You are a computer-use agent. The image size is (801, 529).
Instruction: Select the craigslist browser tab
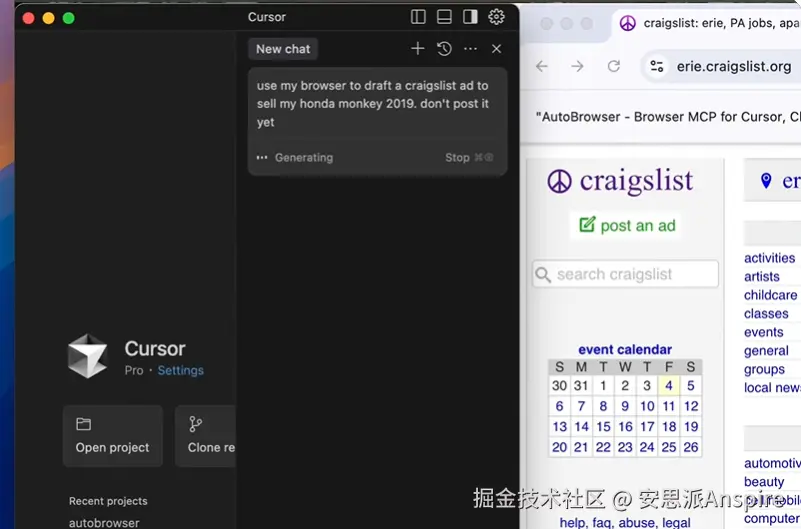click(708, 23)
